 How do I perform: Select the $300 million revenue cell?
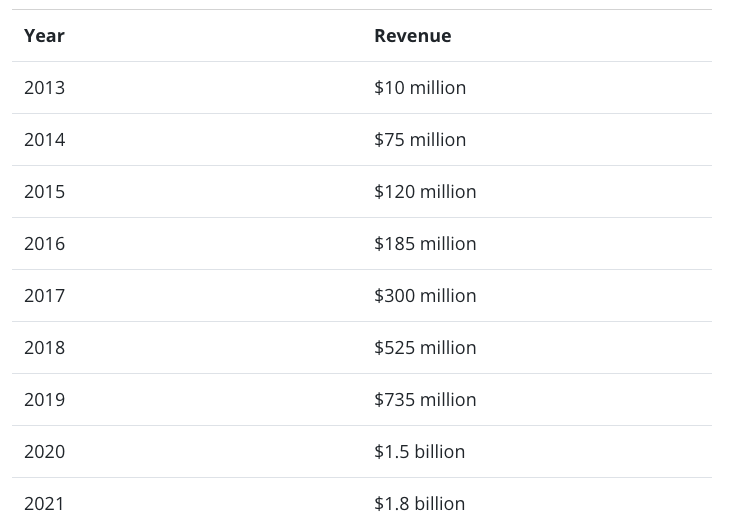tap(425, 296)
